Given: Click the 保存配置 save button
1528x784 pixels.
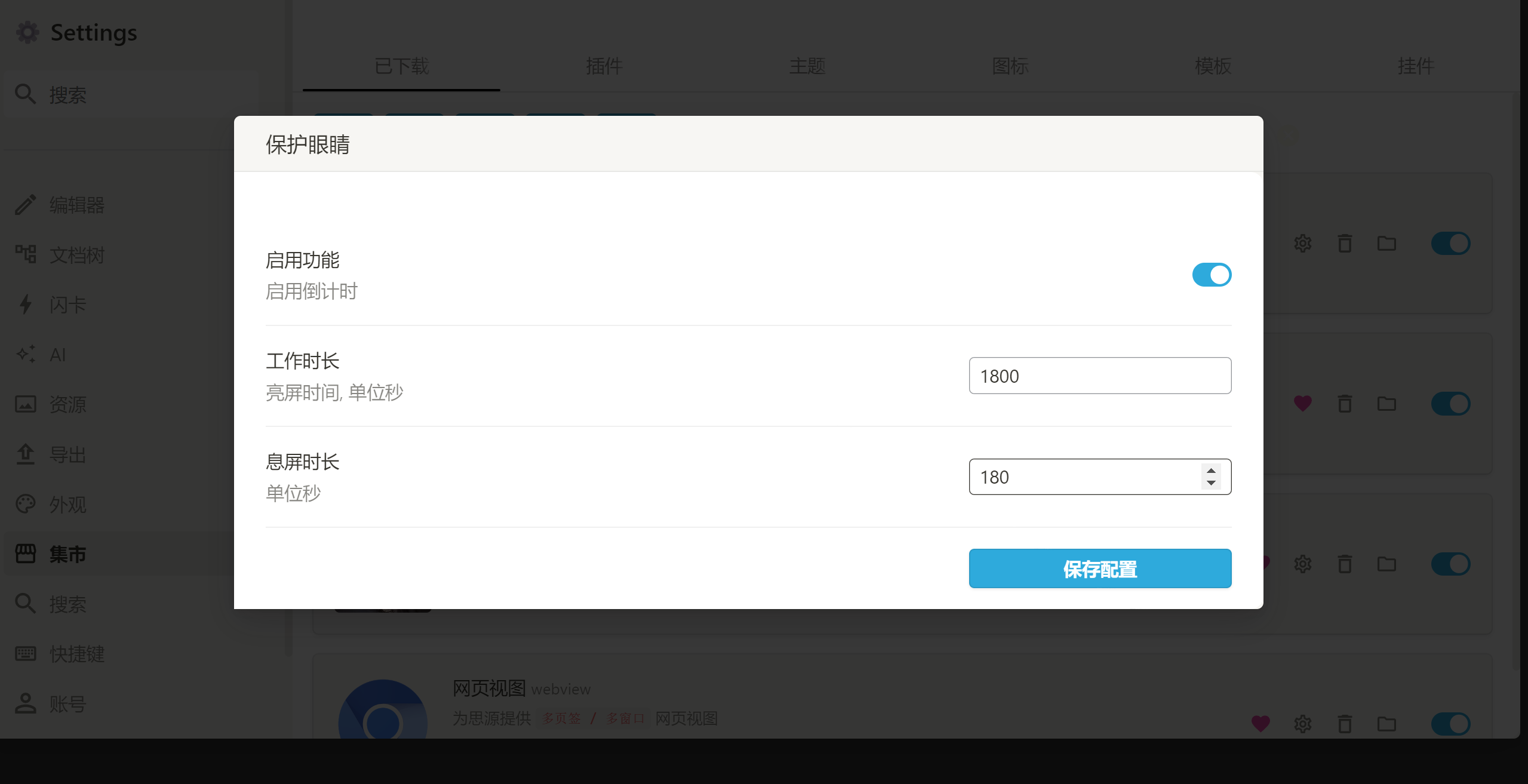Looking at the screenshot, I should (1099, 568).
